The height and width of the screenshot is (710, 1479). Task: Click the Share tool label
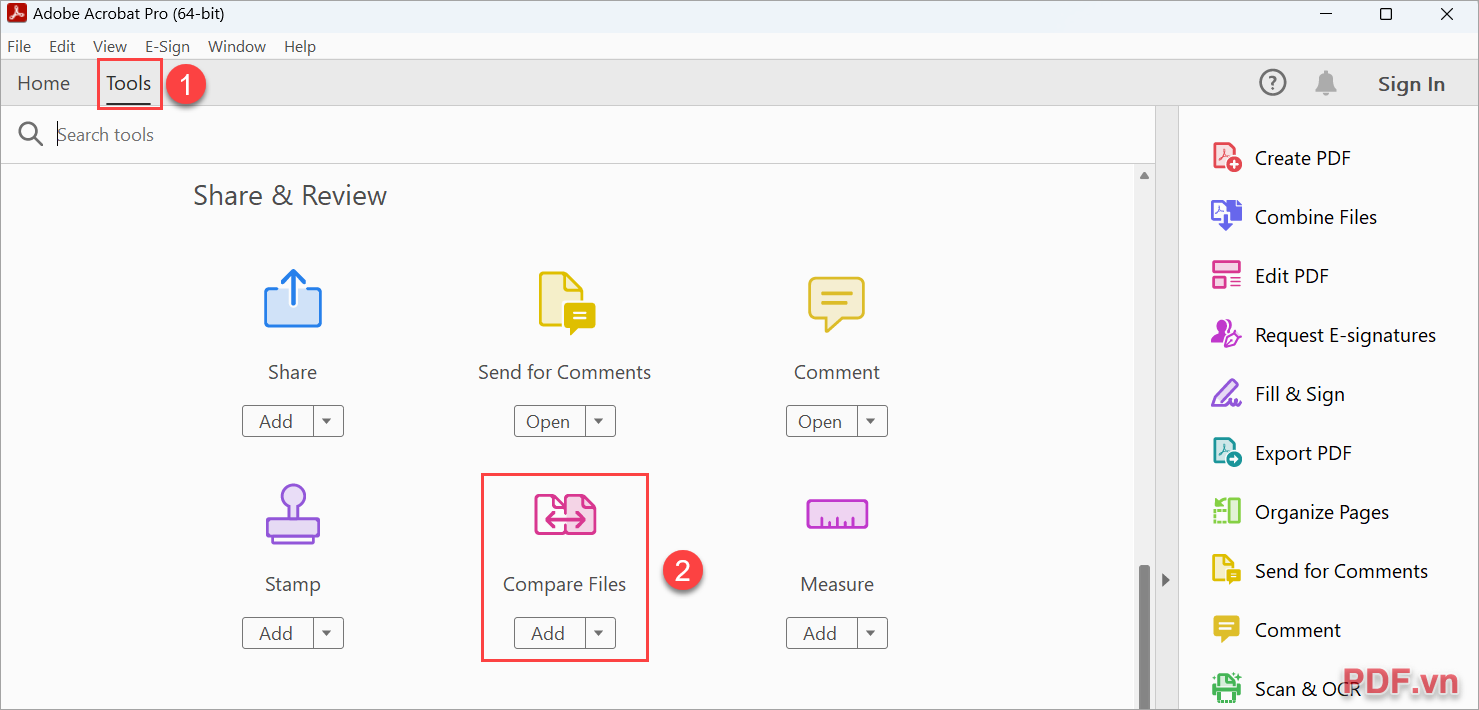(x=292, y=372)
